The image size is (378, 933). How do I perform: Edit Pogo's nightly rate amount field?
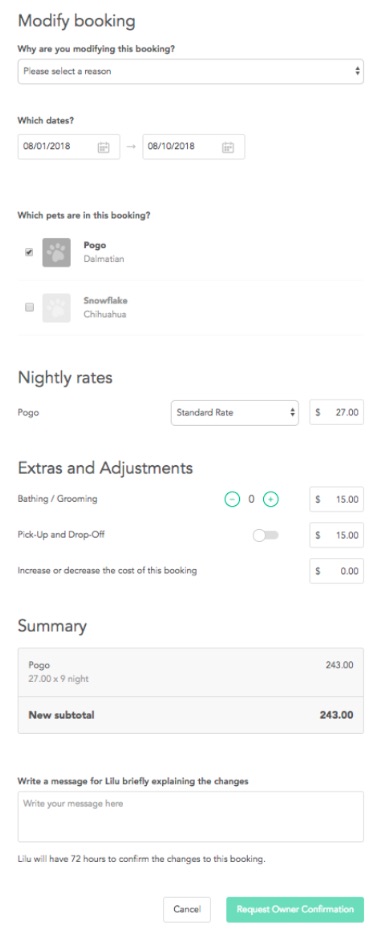point(336,412)
